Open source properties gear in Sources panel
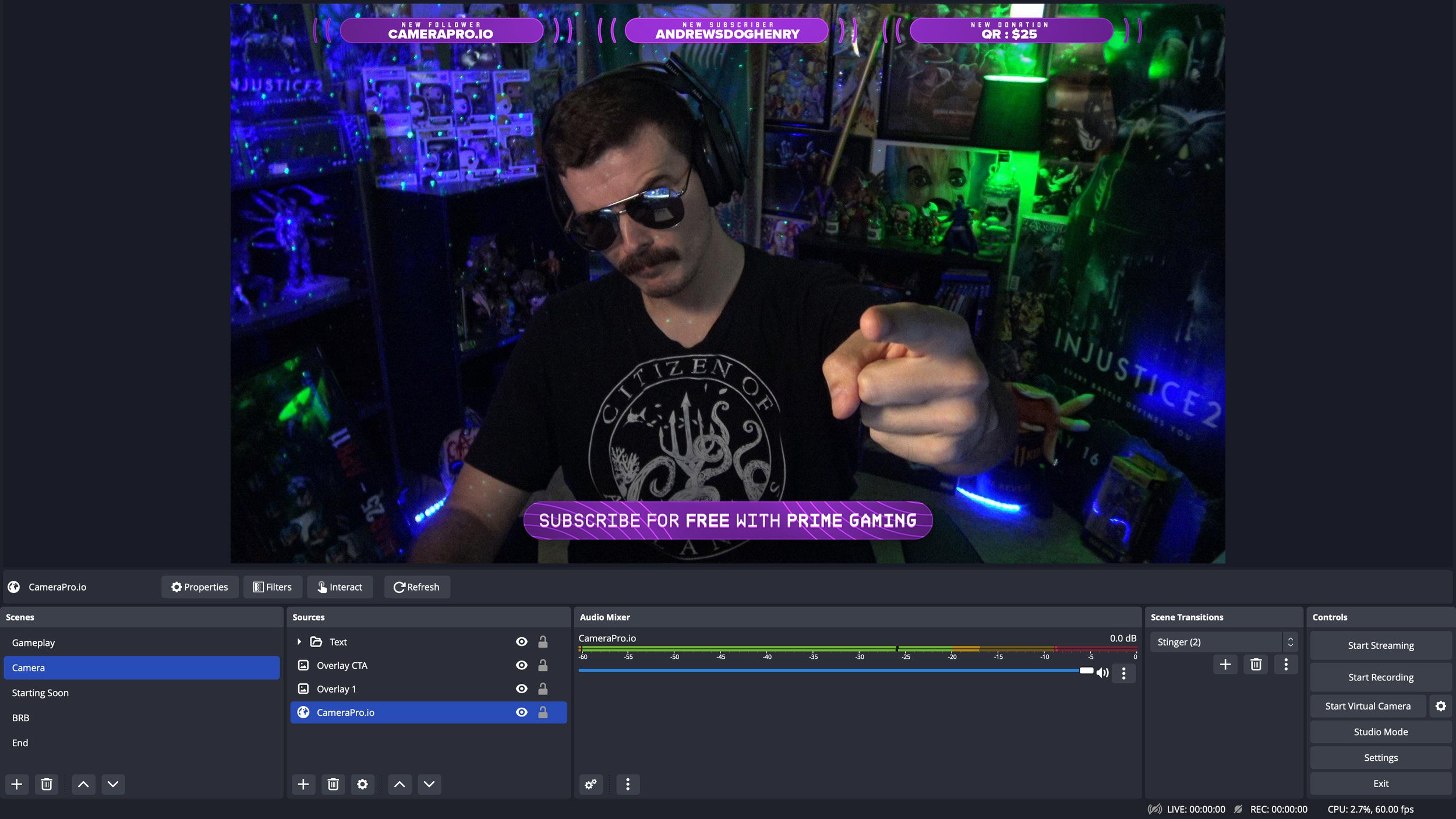Viewport: 1456px width, 819px height. coord(362,784)
